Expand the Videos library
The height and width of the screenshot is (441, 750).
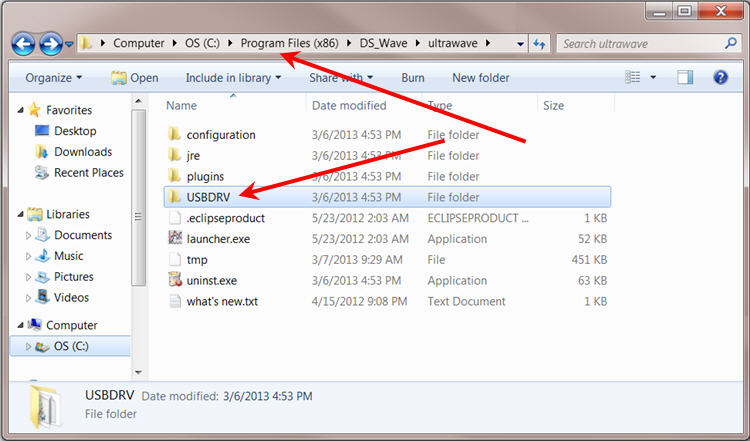point(28,298)
